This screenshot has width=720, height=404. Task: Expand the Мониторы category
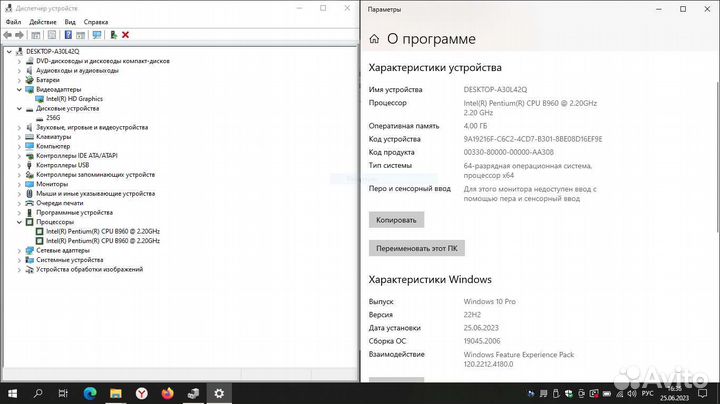[19, 184]
